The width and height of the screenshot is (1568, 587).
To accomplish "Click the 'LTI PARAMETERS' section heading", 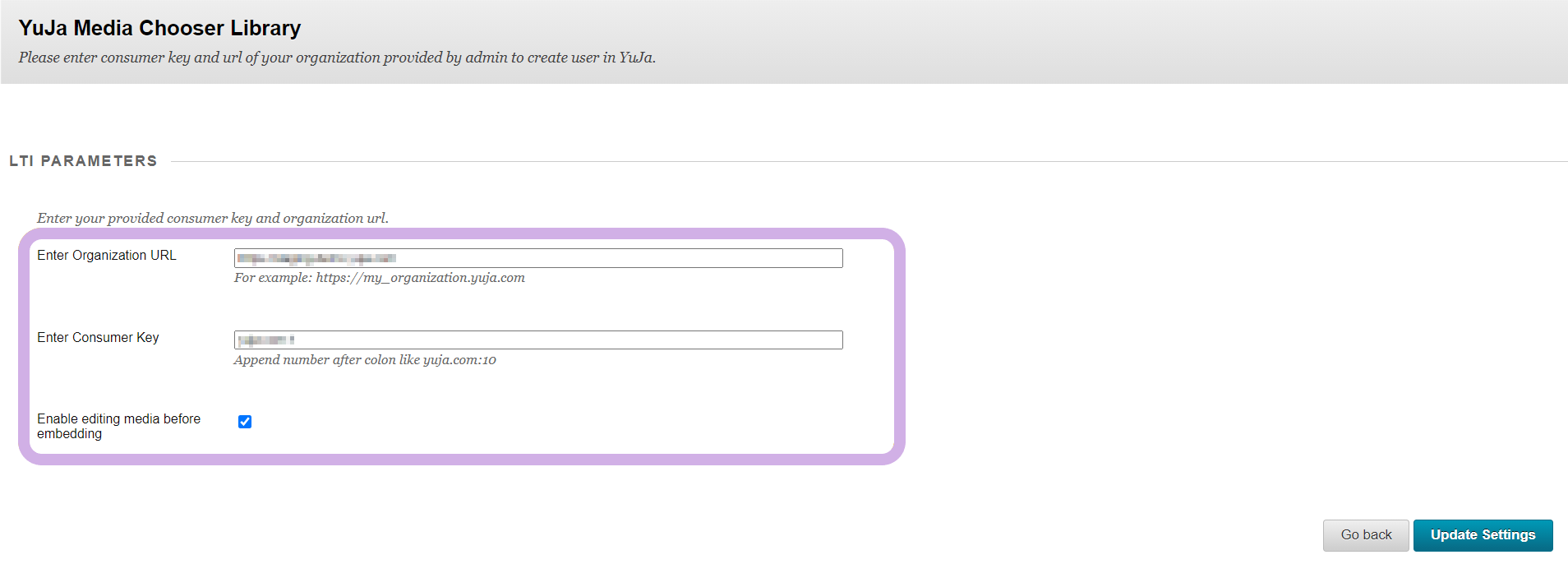I will (83, 161).
